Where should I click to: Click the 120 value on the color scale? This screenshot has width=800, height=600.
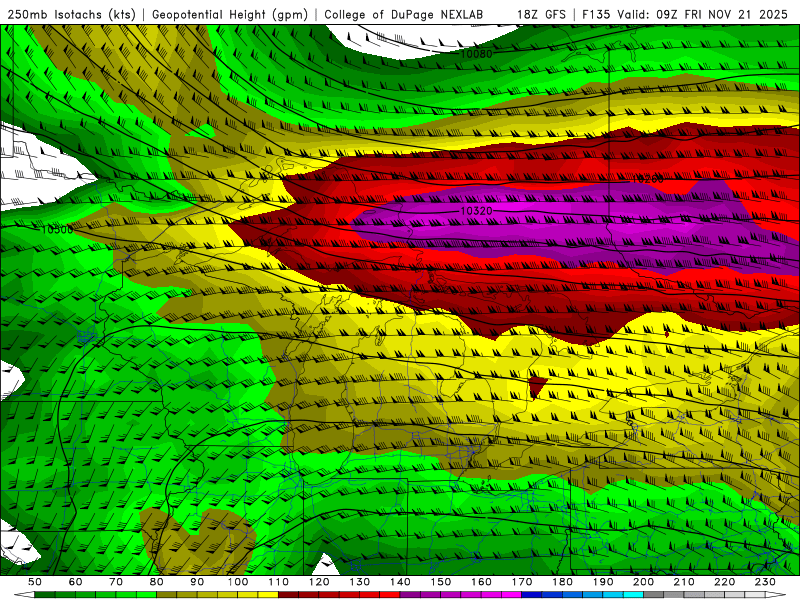319,582
